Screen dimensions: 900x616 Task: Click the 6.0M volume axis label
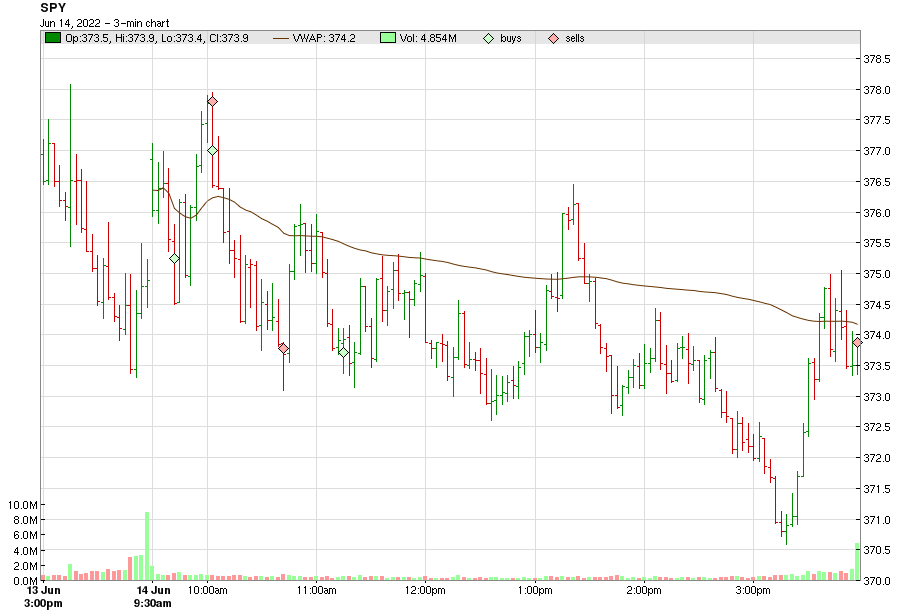25,536
